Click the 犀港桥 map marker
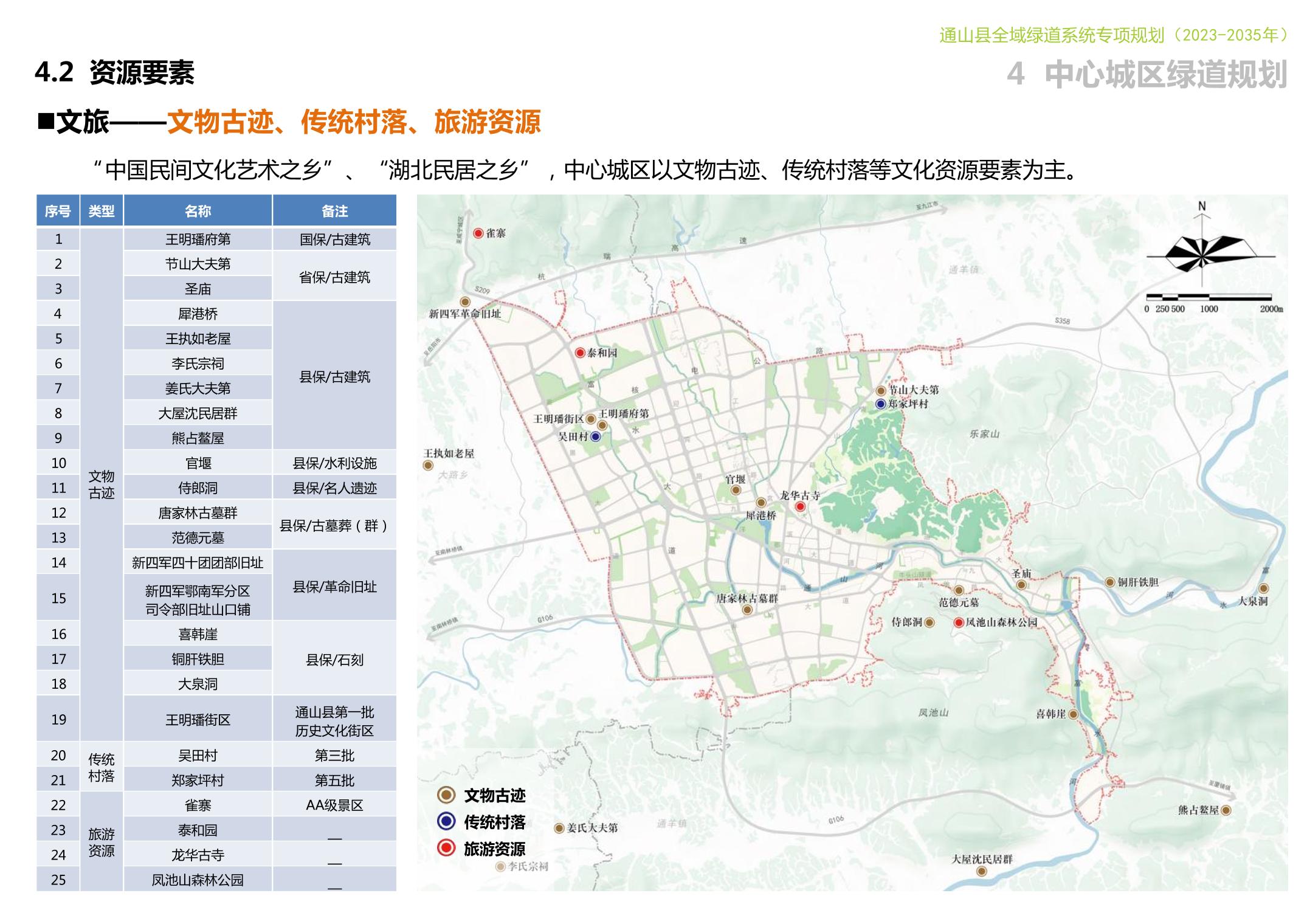This screenshot has width=1307, height=924. (x=761, y=503)
